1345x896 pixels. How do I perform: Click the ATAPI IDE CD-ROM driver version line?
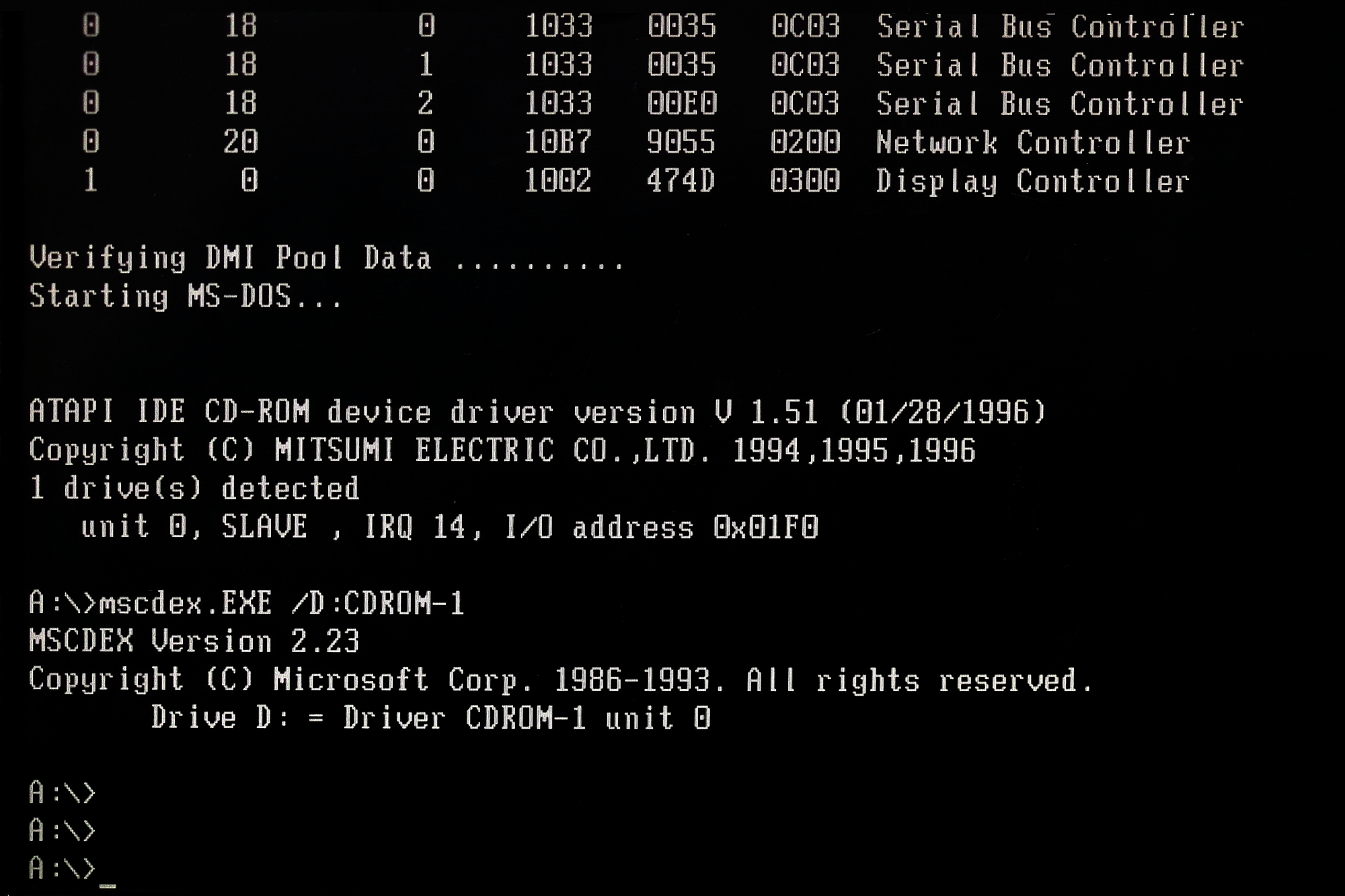(x=537, y=412)
